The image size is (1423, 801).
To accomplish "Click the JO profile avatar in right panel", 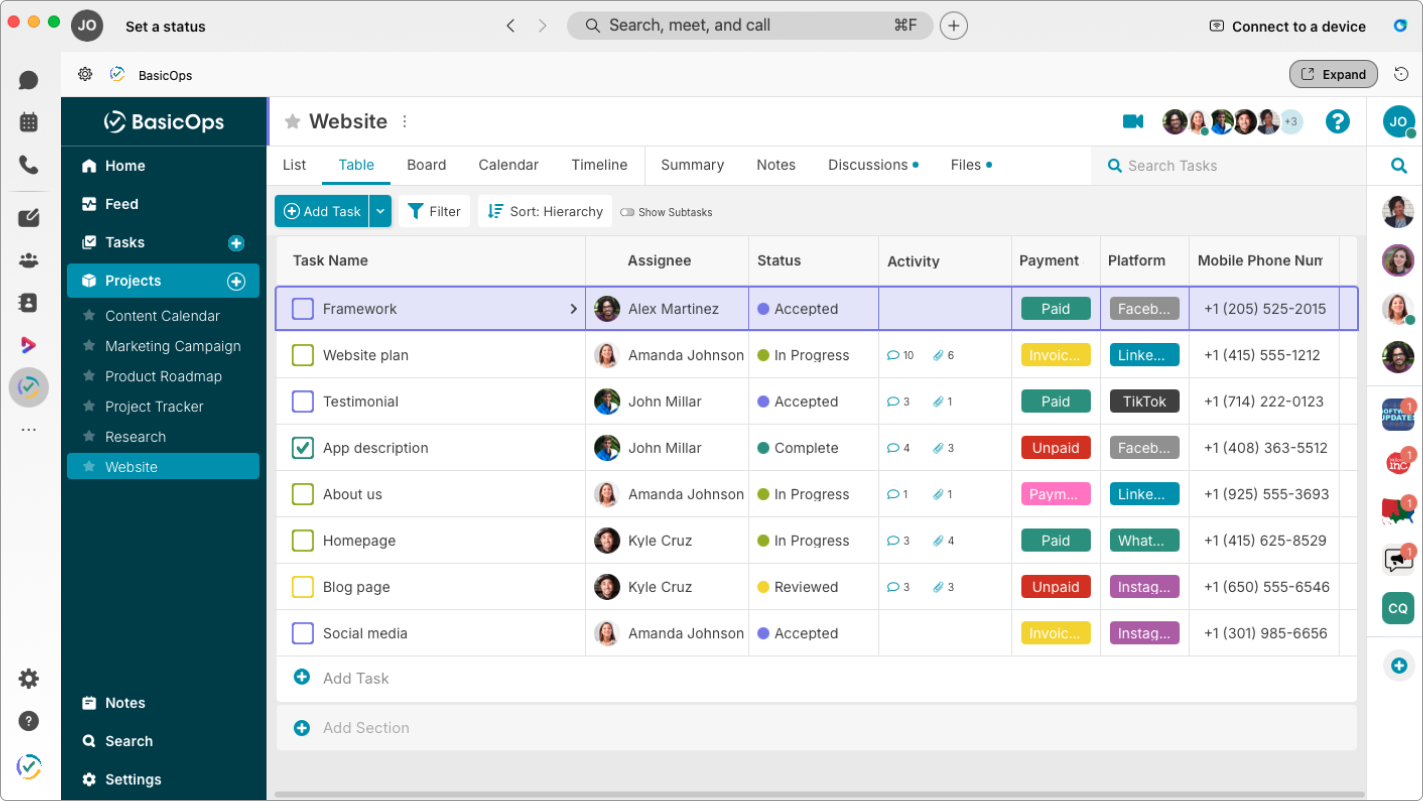I will pyautogui.click(x=1399, y=121).
